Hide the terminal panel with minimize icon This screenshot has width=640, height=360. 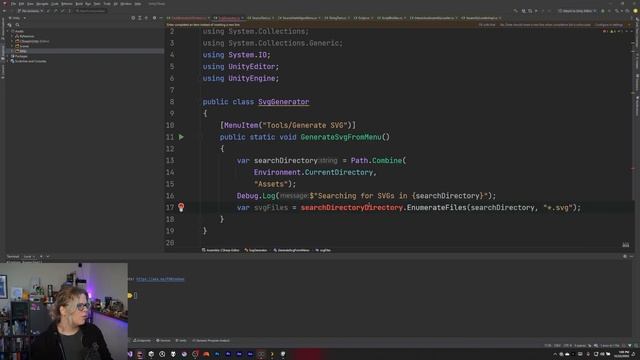tap(631, 256)
